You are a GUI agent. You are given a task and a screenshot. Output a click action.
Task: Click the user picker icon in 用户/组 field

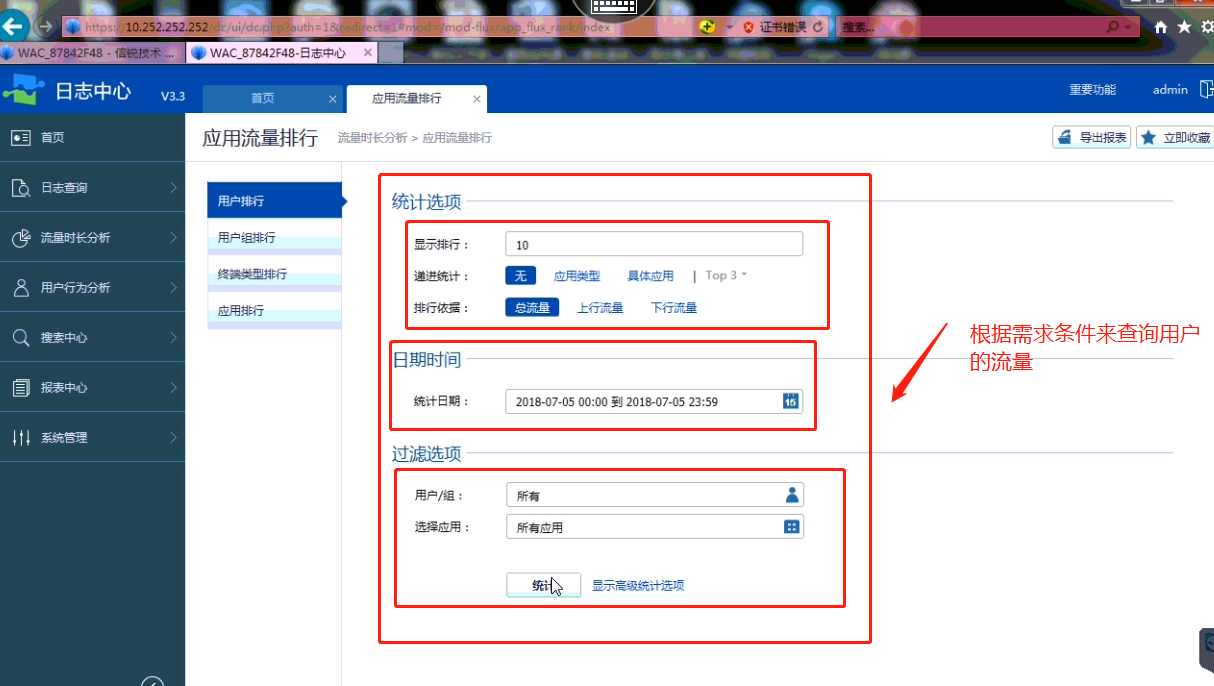pyautogui.click(x=792, y=494)
